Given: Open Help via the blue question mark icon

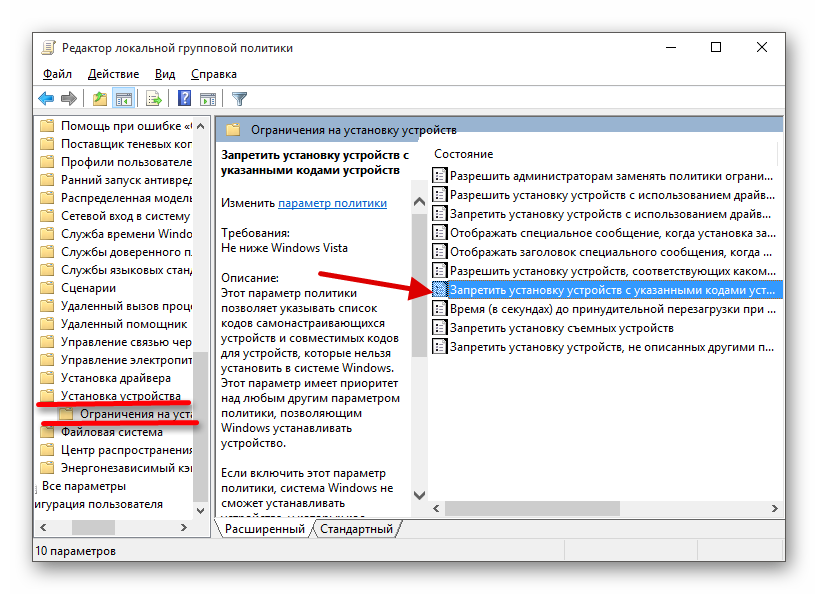Looking at the screenshot, I should pos(185,98).
